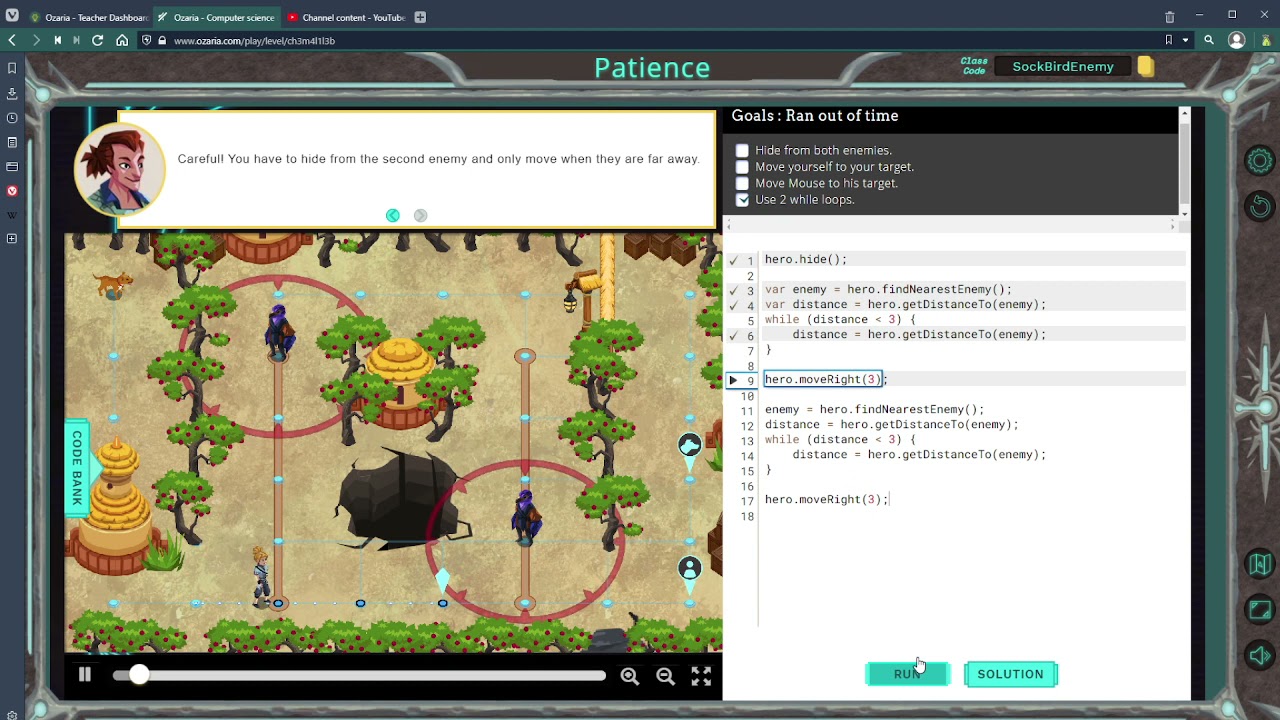
Task: Open downloads panel in browser sidebar
Action: [x=12, y=93]
